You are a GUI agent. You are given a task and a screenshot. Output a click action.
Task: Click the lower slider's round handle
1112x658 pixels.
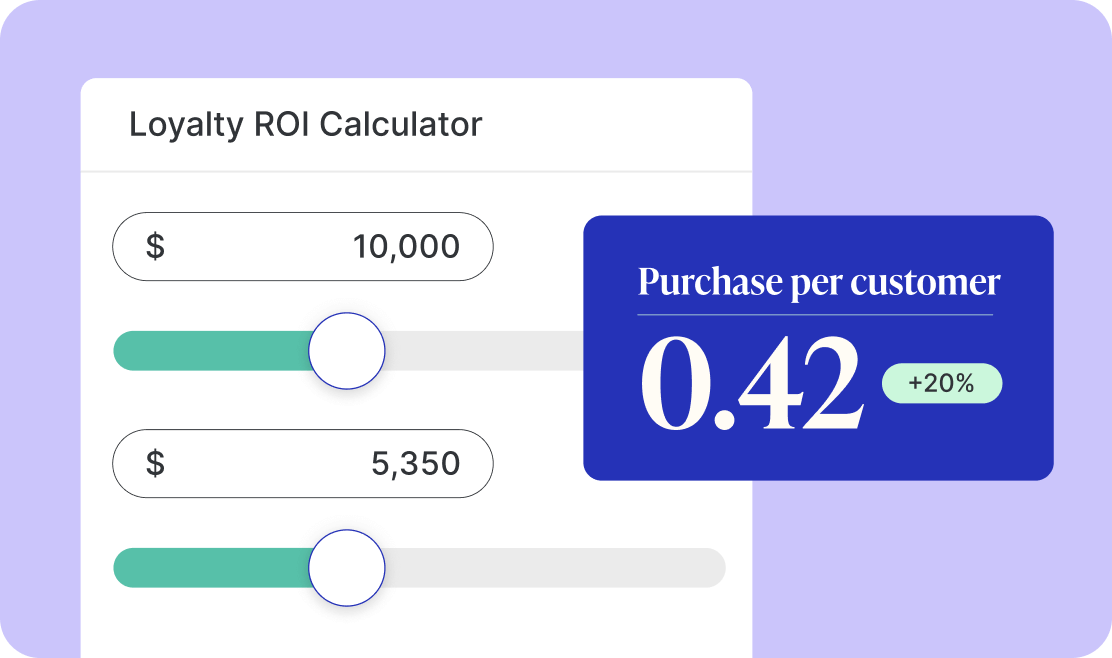click(x=346, y=568)
